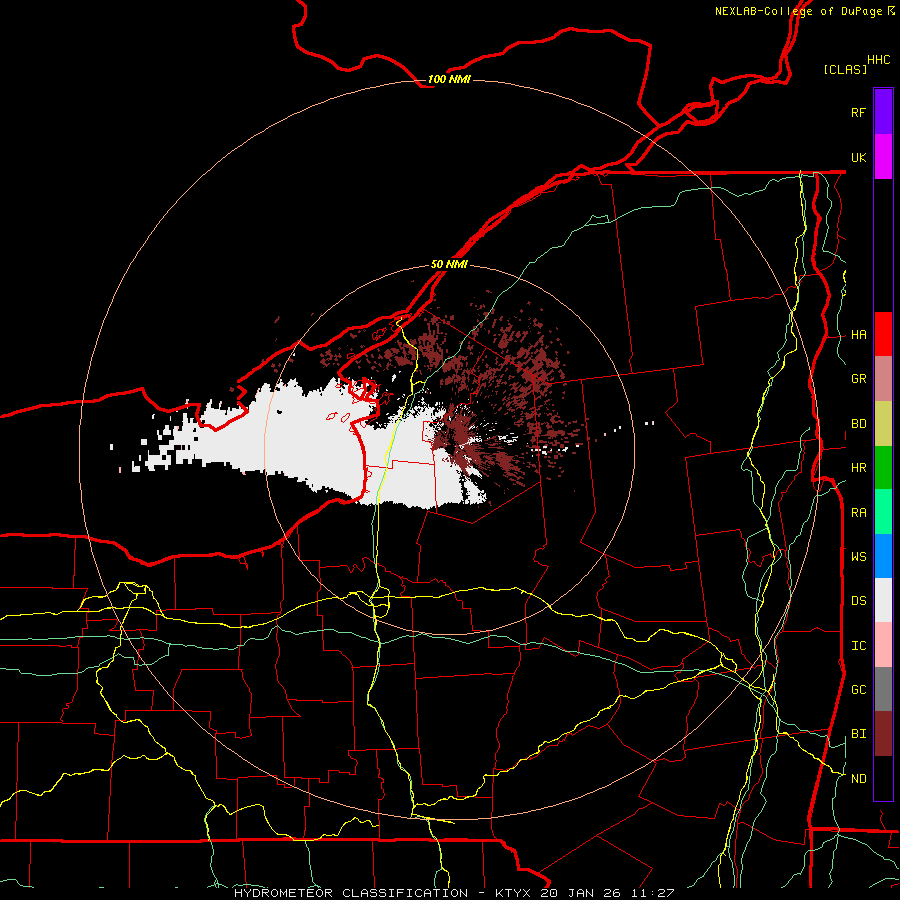Click the ND legend label
900x900 pixels.
pos(858,779)
